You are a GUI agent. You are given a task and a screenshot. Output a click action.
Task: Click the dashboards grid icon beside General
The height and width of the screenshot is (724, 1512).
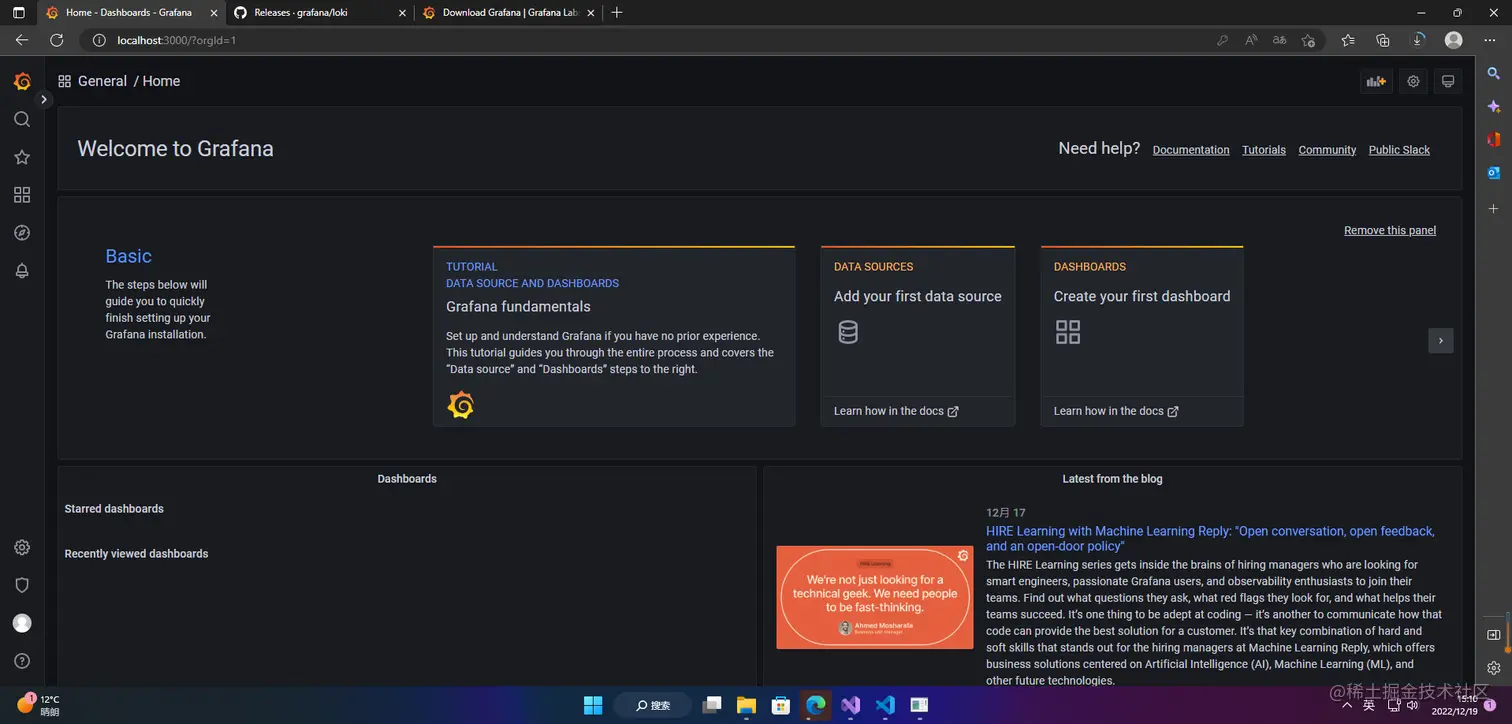point(64,81)
